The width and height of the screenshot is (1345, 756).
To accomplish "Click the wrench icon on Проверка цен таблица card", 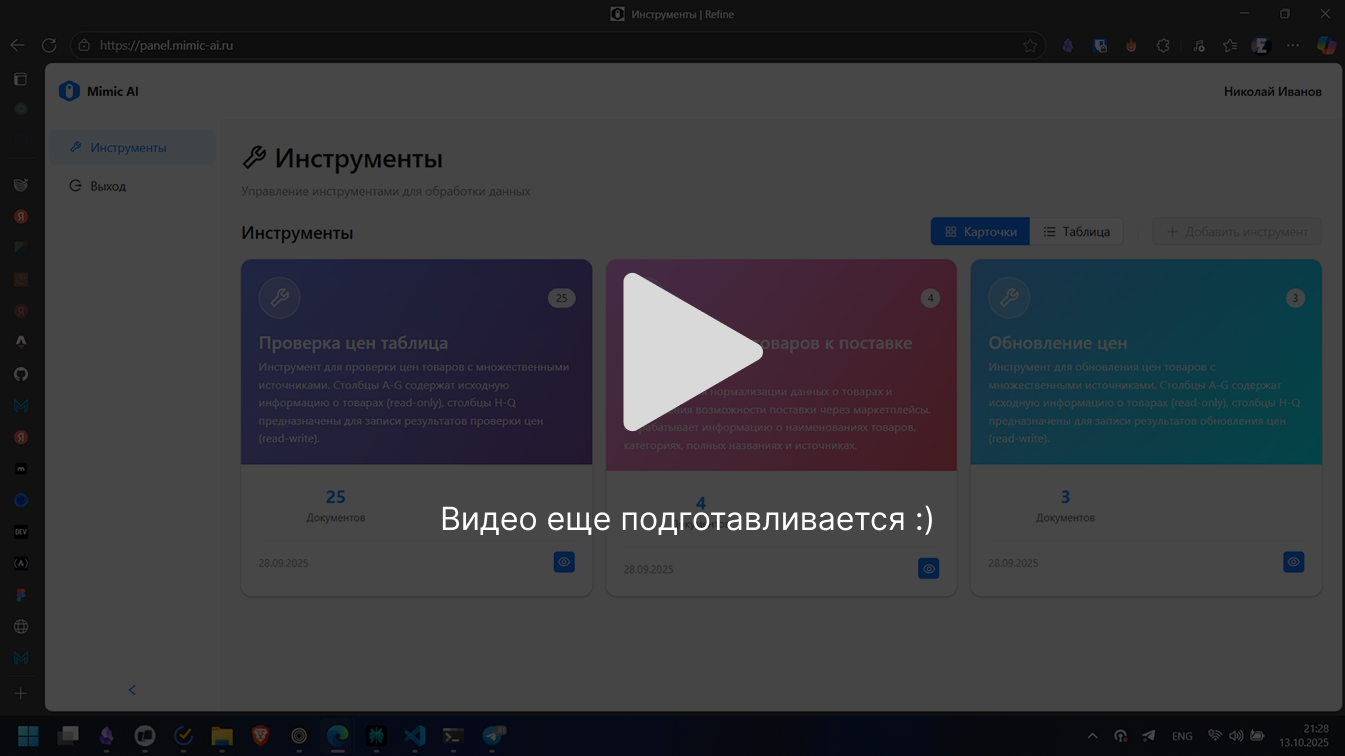I will tap(279, 297).
